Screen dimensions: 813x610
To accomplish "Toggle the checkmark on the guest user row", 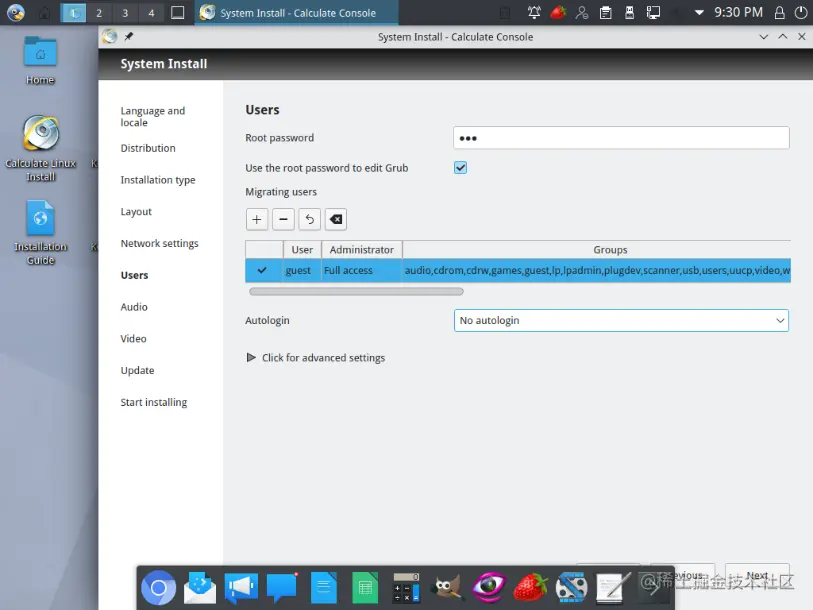I will (262, 270).
